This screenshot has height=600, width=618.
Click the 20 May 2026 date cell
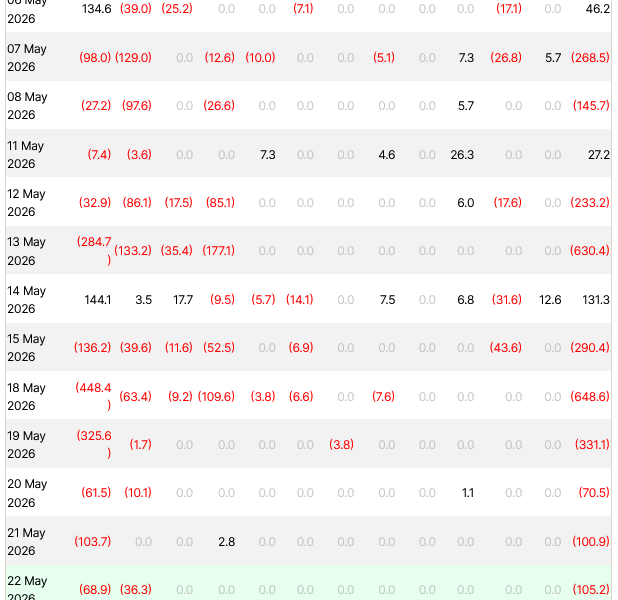27,493
